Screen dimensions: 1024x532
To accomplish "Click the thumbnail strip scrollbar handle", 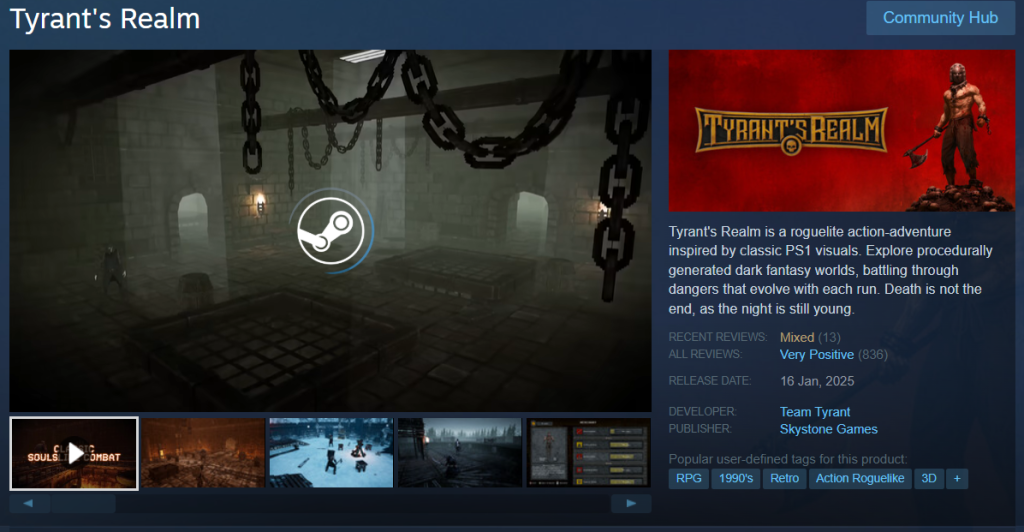I will 84,503.
